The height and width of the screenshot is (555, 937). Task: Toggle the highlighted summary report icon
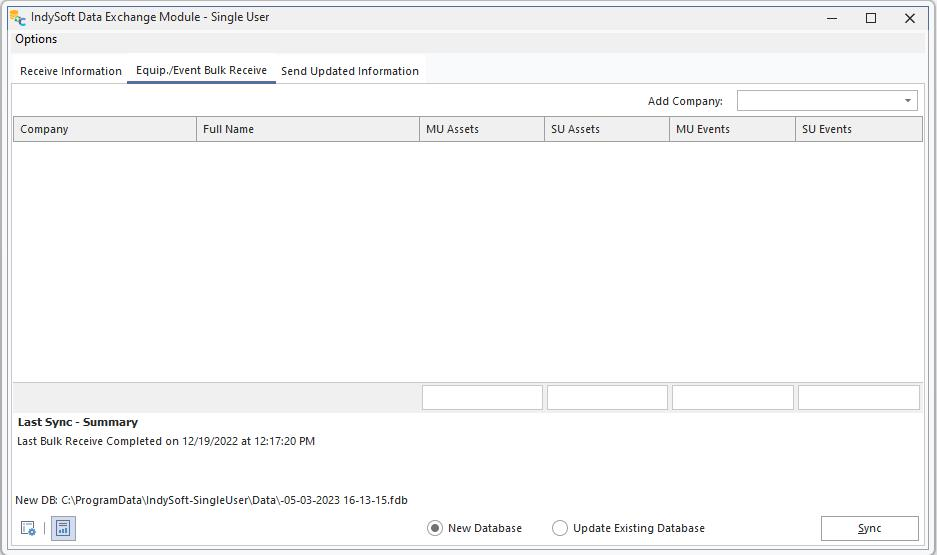[63, 528]
